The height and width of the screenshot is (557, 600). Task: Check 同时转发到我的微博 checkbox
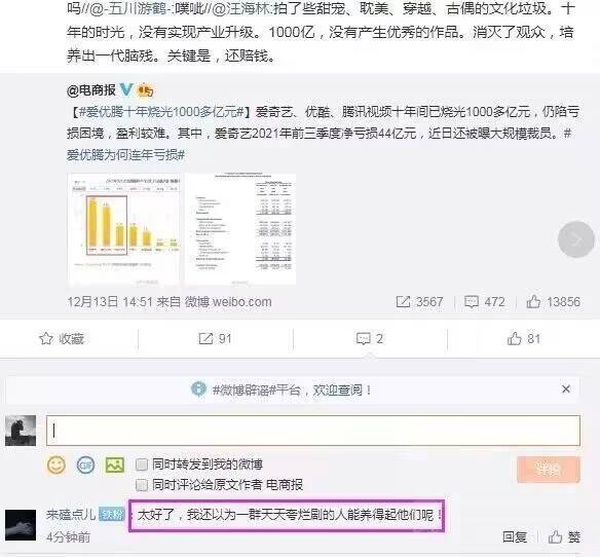[x=142, y=465]
